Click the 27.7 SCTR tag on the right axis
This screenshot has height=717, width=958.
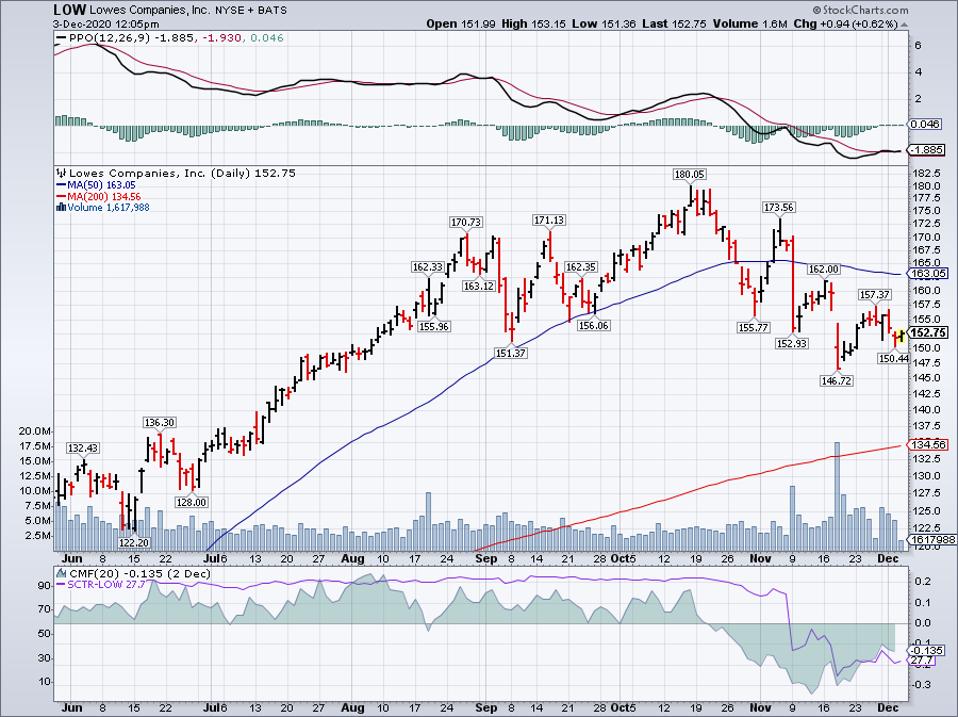pos(921,661)
